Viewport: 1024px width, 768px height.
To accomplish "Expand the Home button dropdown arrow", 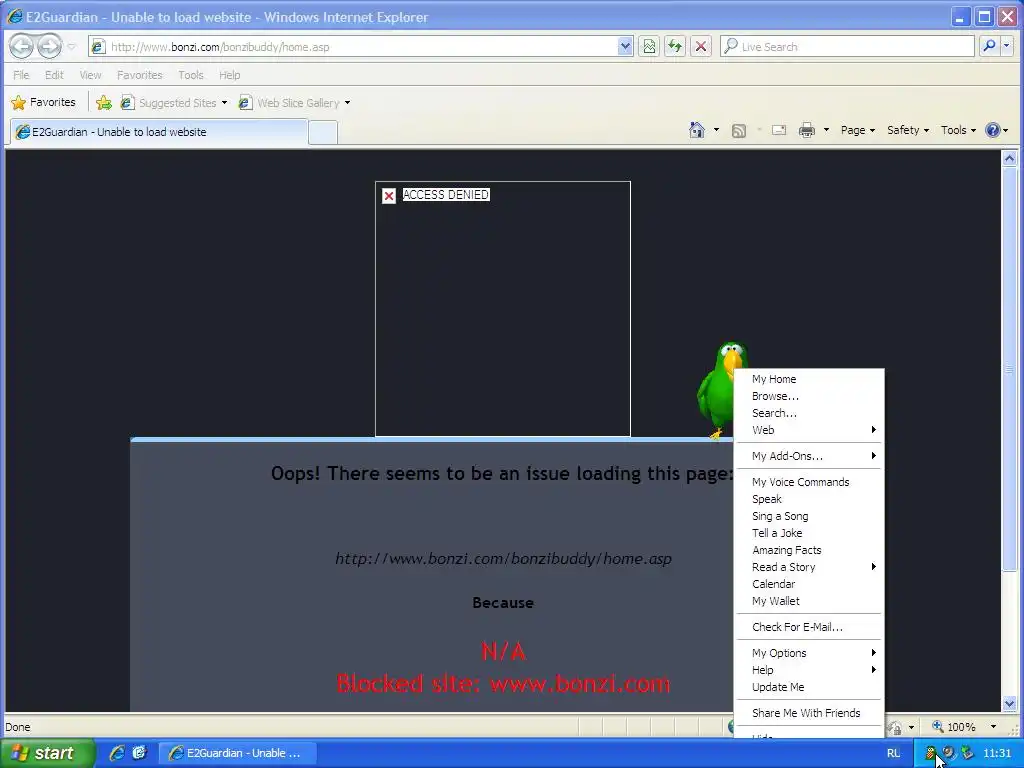I will [716, 130].
